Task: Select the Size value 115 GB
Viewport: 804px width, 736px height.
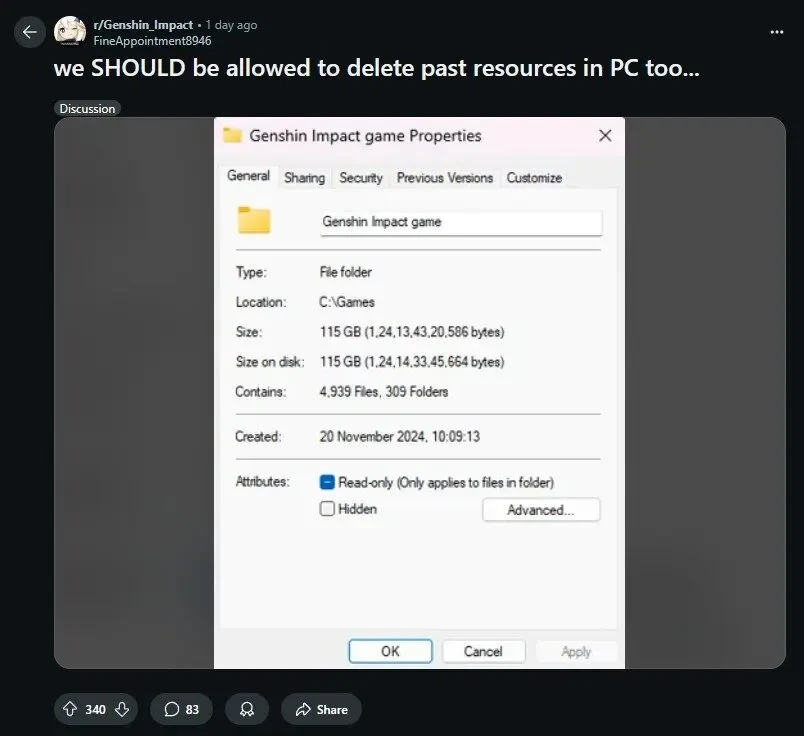Action: point(412,332)
